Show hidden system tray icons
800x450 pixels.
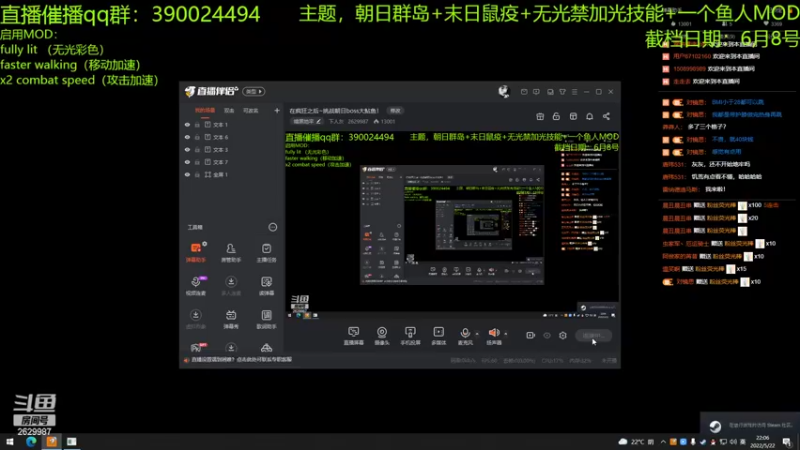pos(663,442)
